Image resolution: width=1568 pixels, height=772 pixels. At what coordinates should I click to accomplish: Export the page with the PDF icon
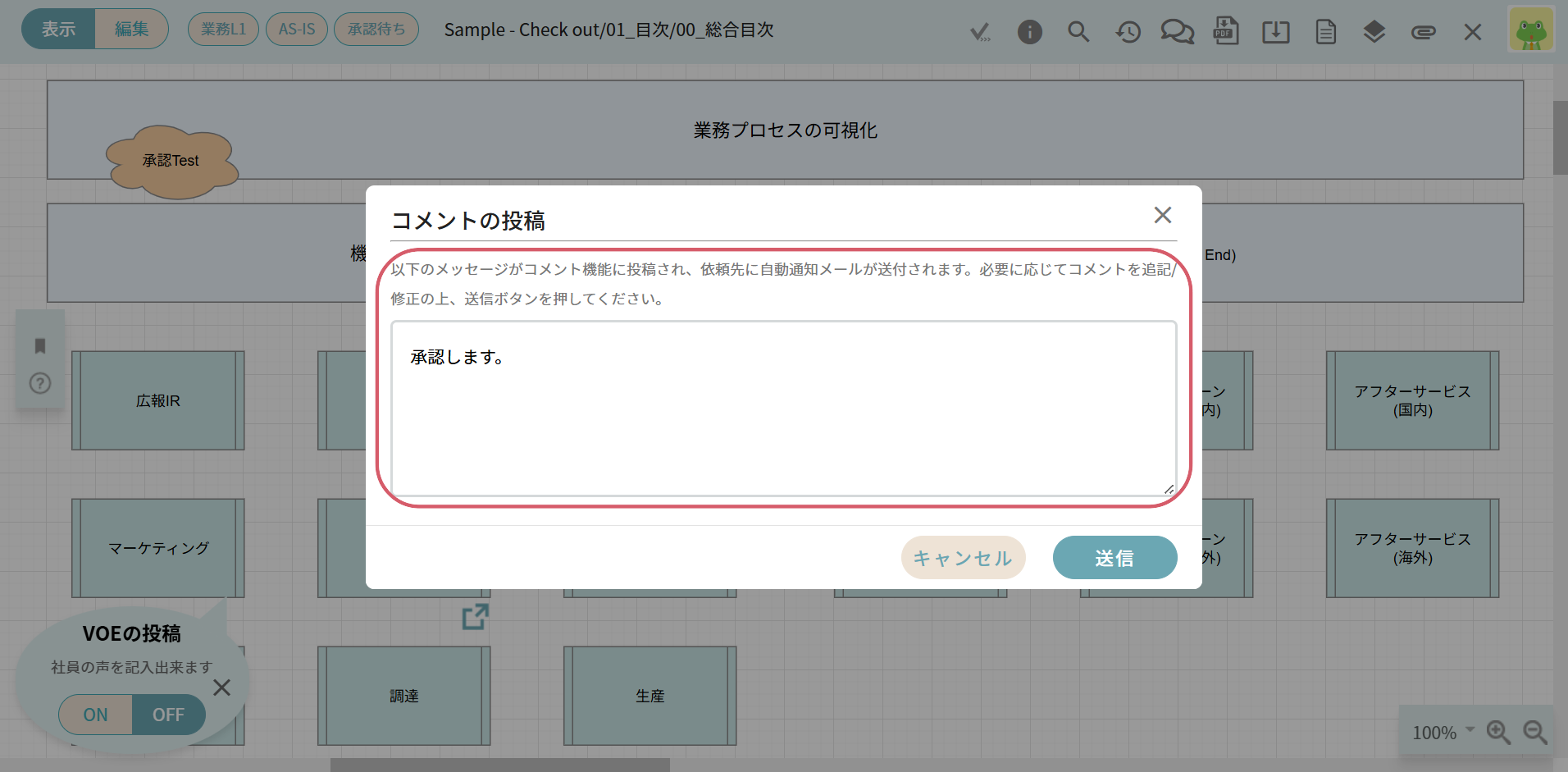1226,32
